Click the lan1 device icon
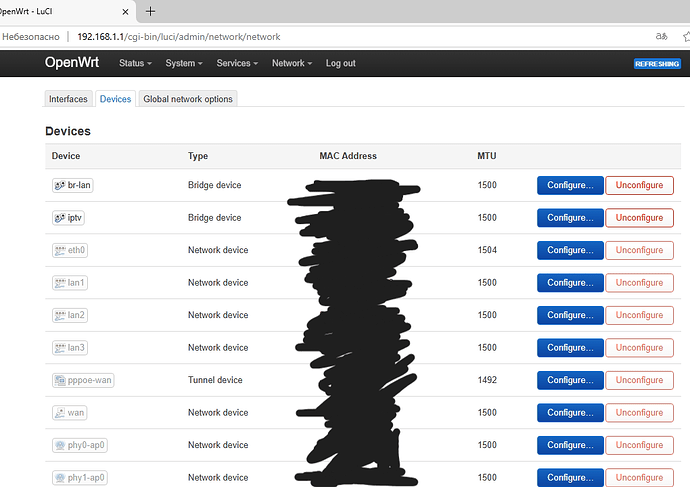 pos(60,283)
